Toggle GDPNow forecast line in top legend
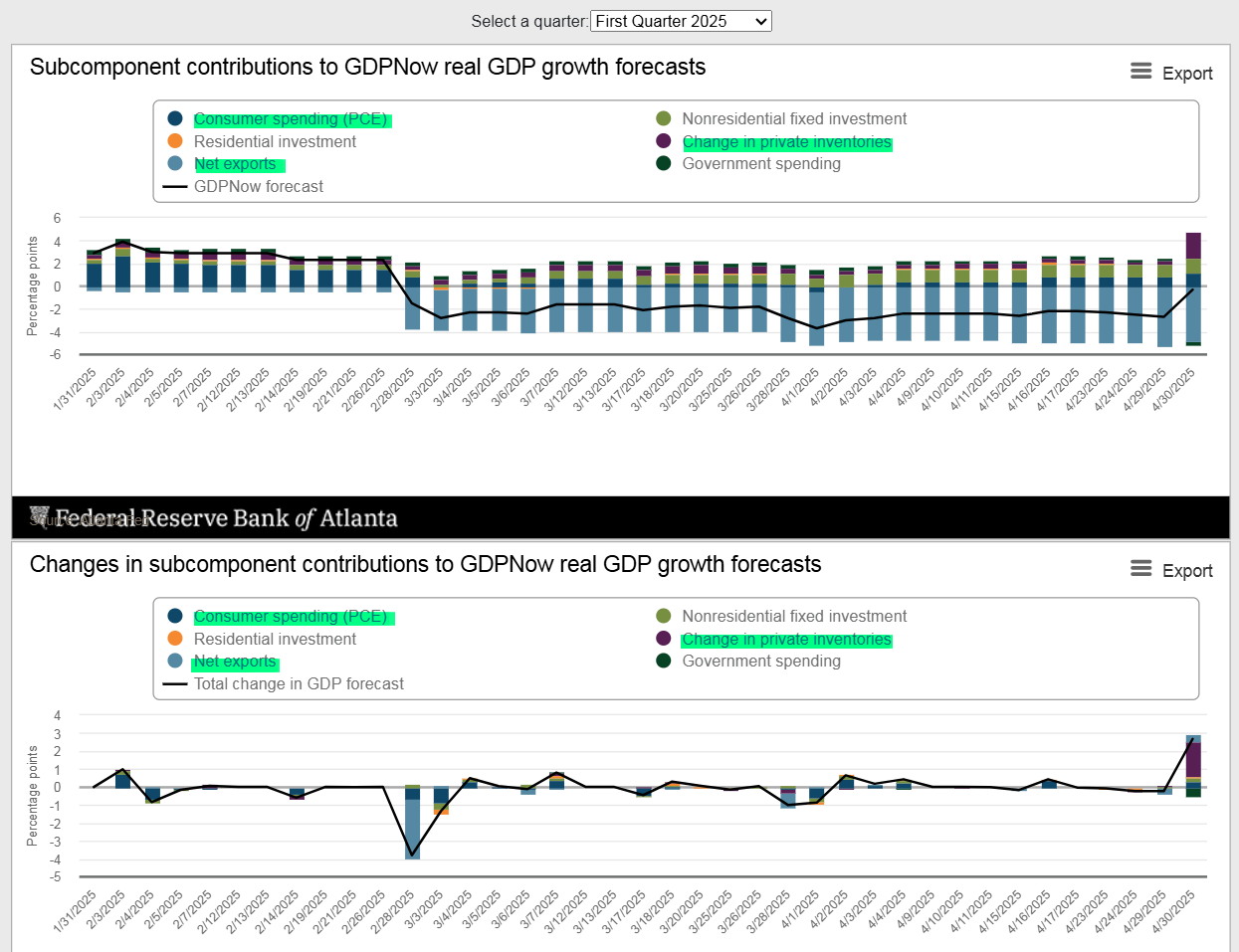The height and width of the screenshot is (952, 1239). [x=258, y=186]
